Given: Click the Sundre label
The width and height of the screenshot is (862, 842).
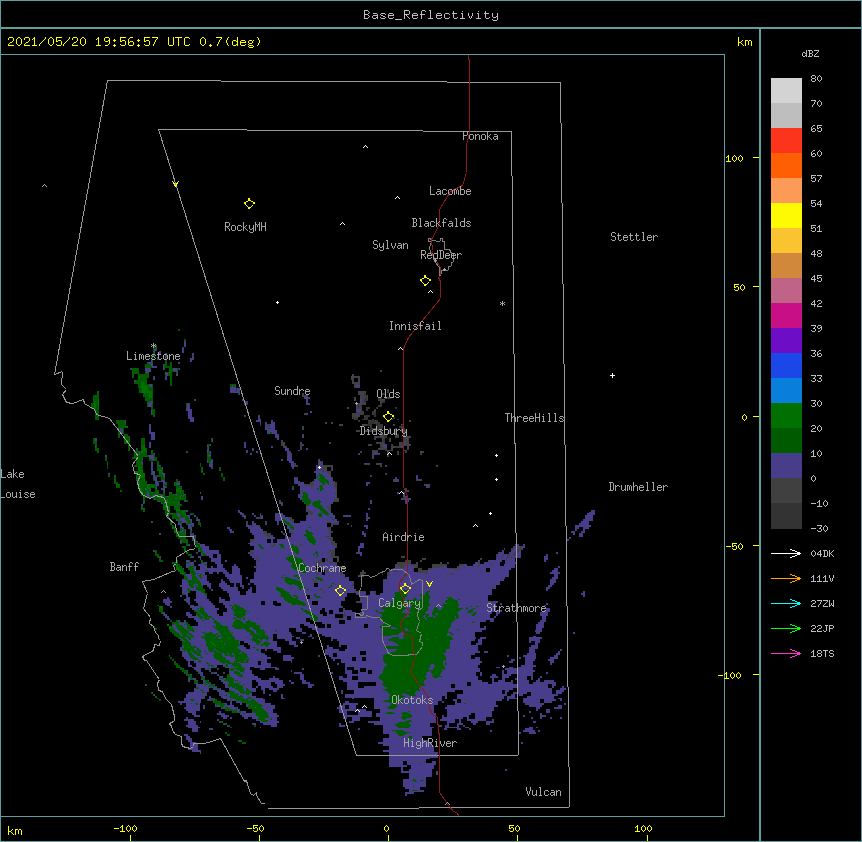Looking at the screenshot, I should click(292, 391).
